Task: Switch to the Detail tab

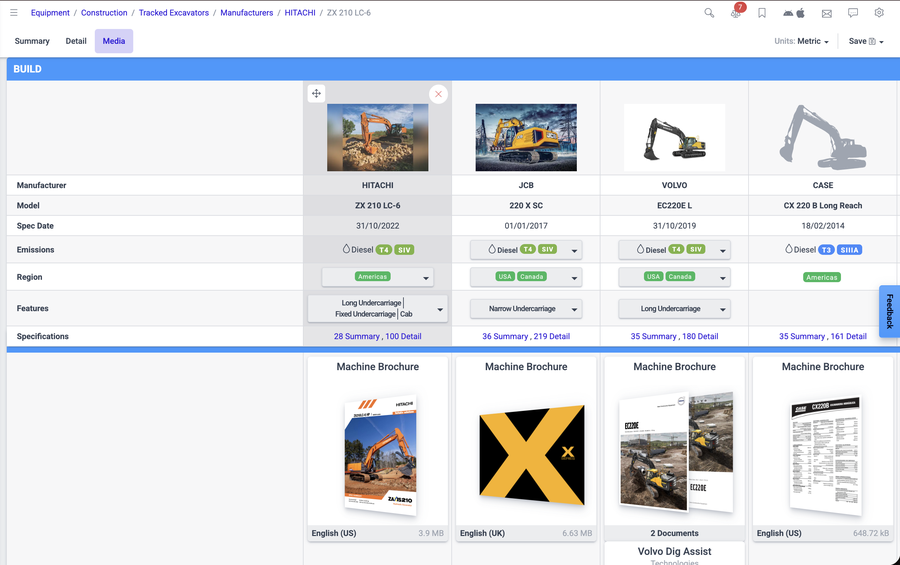Action: [x=76, y=41]
